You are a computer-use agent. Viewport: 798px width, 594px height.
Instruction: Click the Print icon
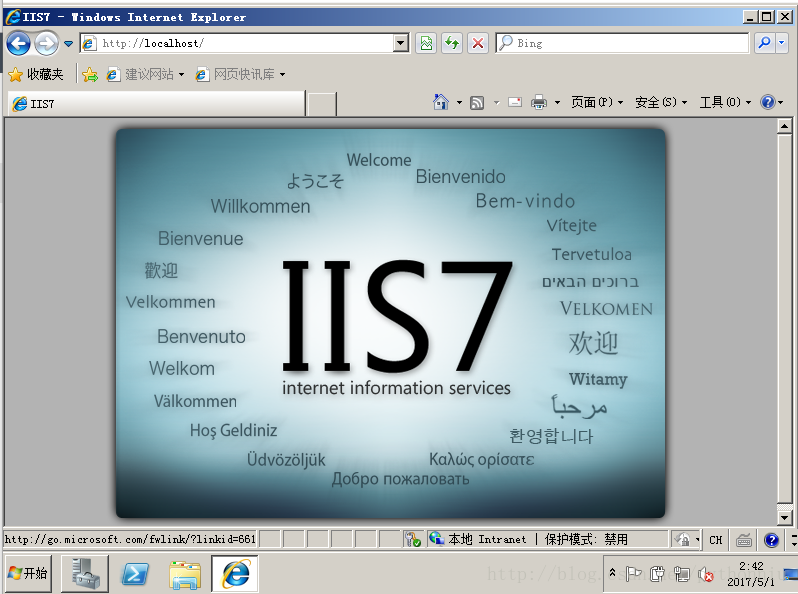point(538,103)
